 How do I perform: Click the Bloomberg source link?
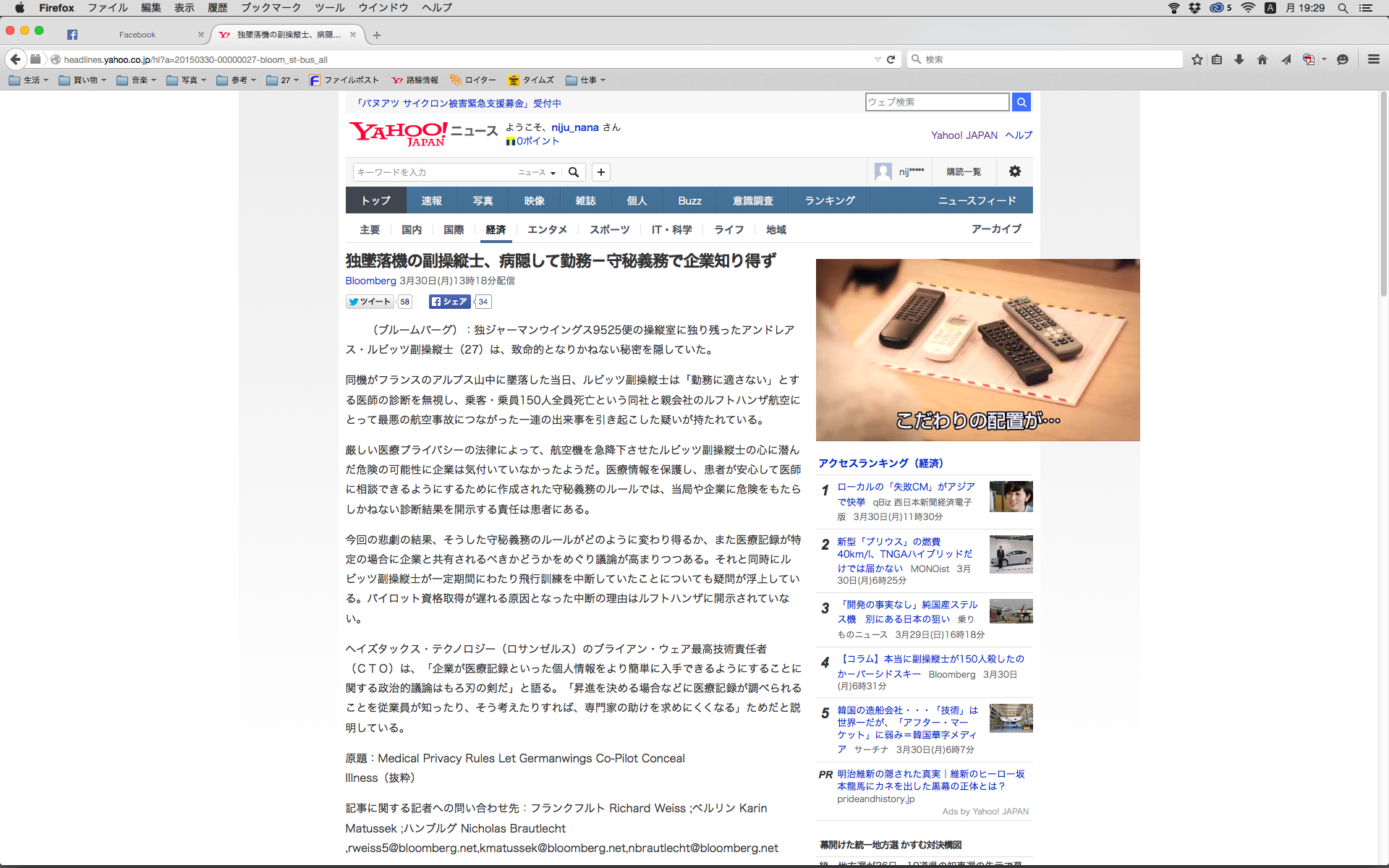370,281
